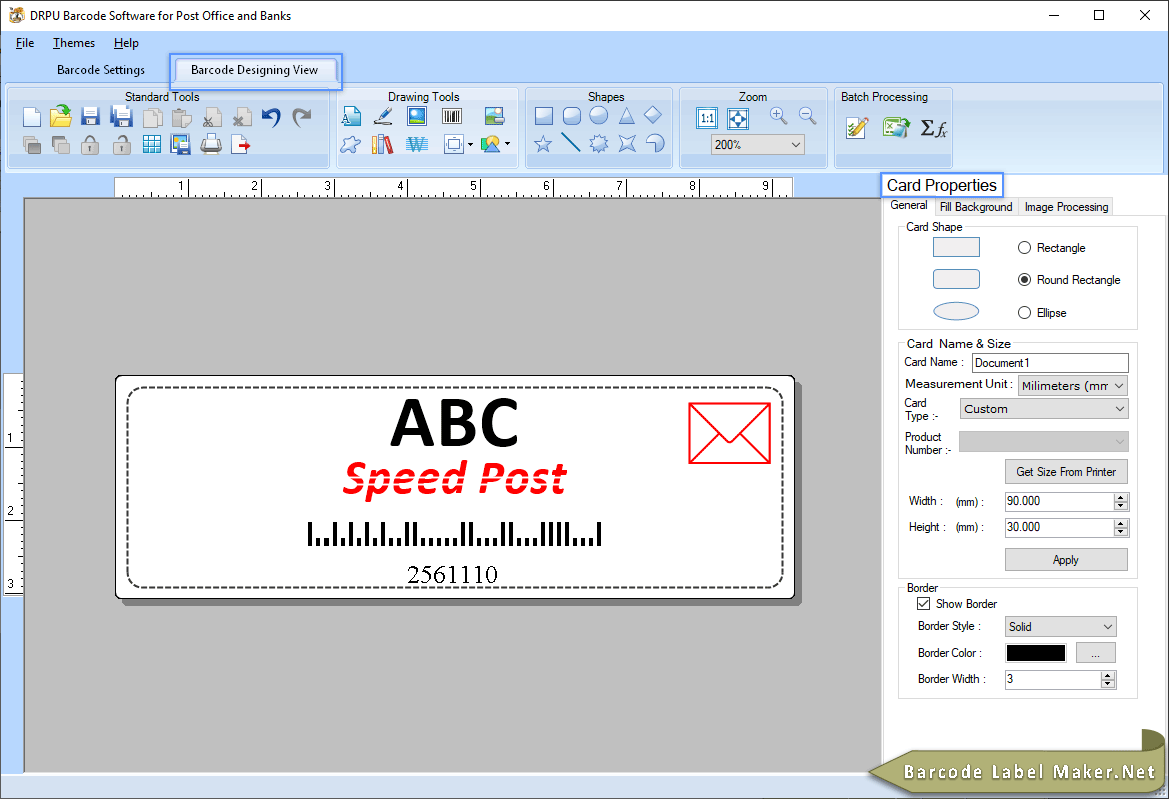
Task: Click the Apply button
Action: (x=1066, y=560)
